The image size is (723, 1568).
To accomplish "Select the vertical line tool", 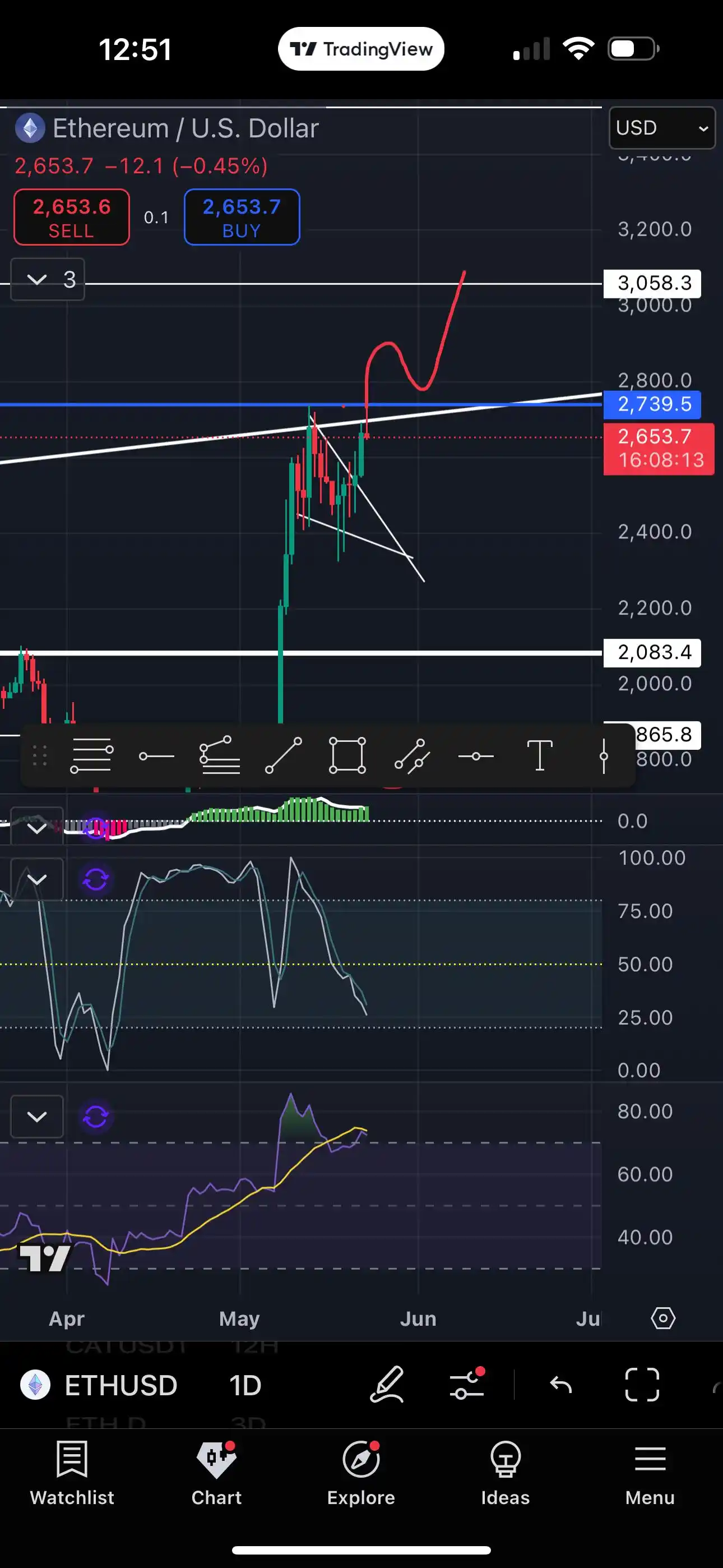I will [604, 756].
